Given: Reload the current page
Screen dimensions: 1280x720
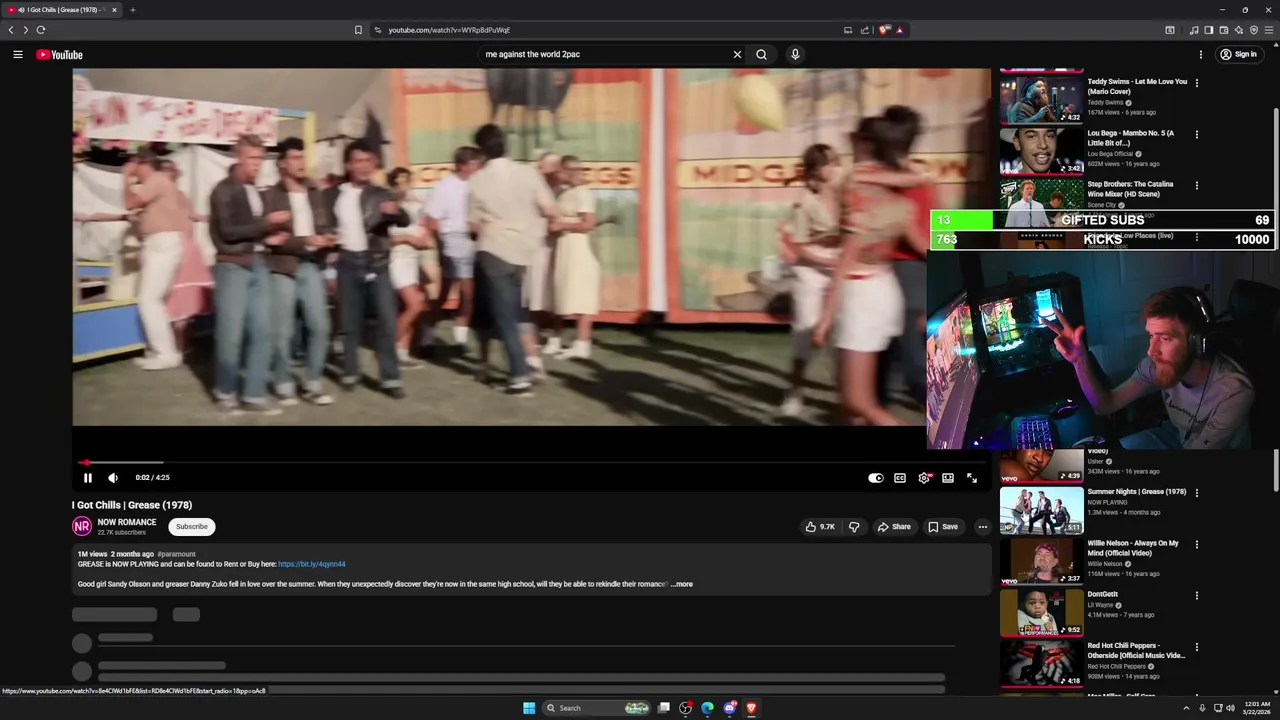Looking at the screenshot, I should (x=41, y=30).
